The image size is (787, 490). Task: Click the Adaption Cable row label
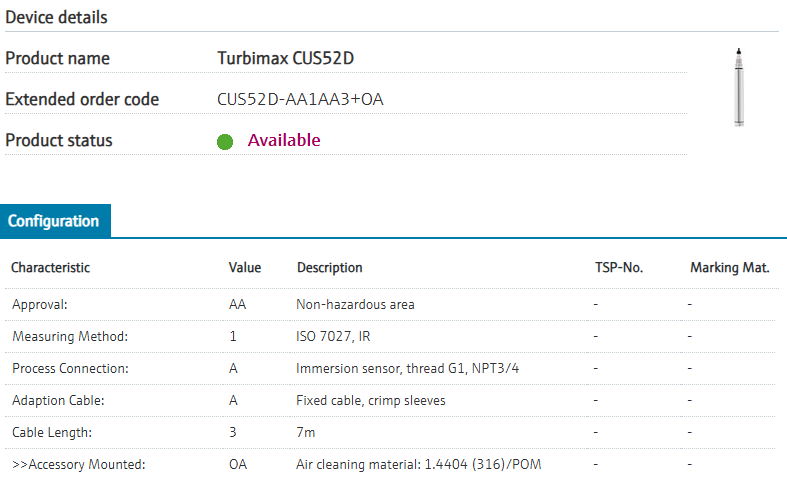pyautogui.click(x=57, y=400)
